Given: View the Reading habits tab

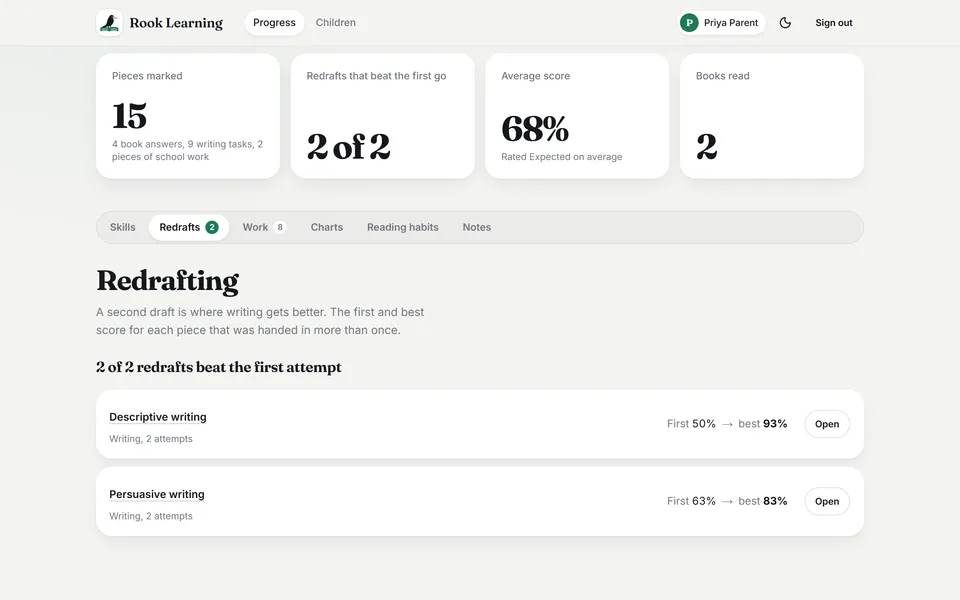Looking at the screenshot, I should point(403,227).
